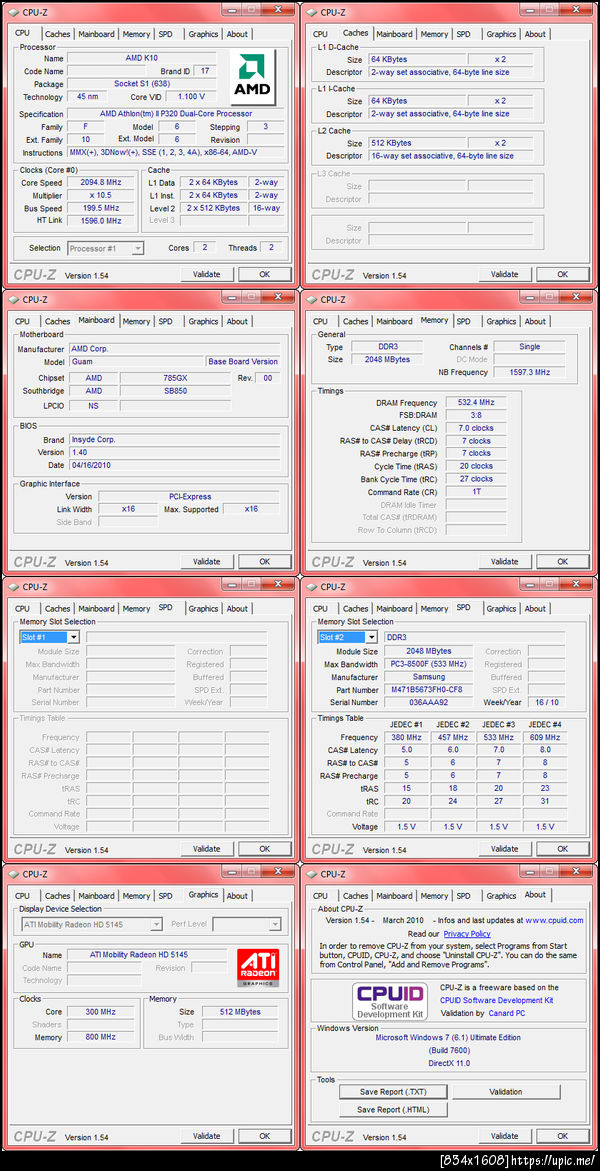Screen dimensions: 600x1171
Task: Click the FSB:DRAM ratio value 3:8
Action: pyautogui.click(x=476, y=415)
